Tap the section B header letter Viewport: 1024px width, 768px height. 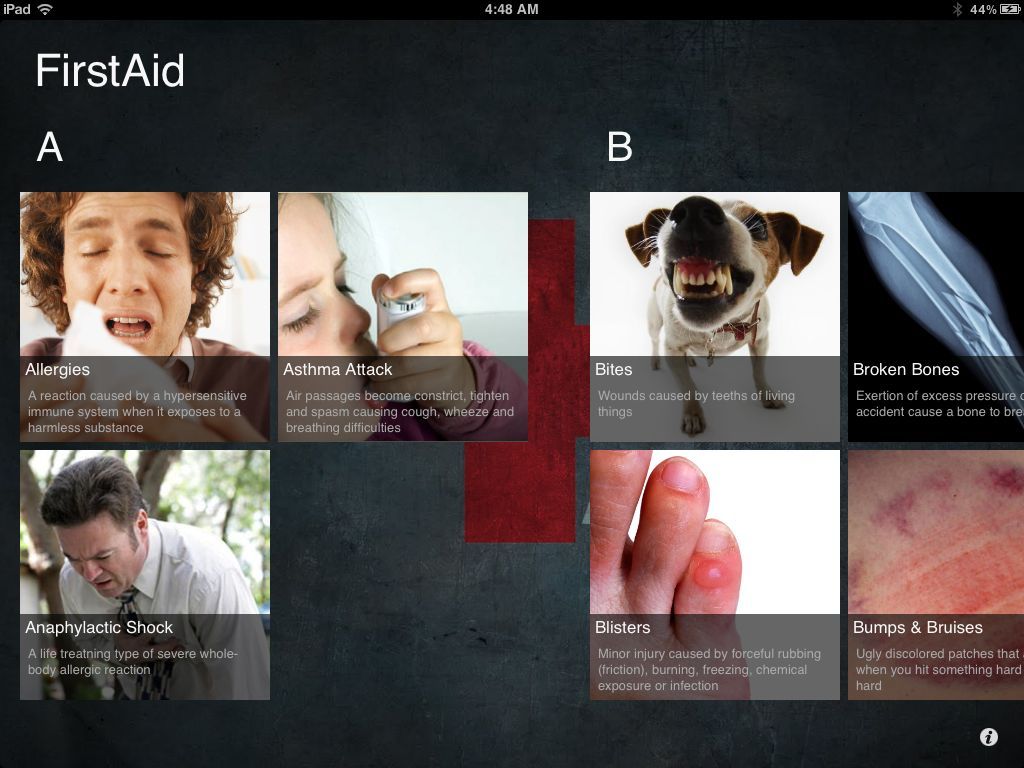(620, 147)
